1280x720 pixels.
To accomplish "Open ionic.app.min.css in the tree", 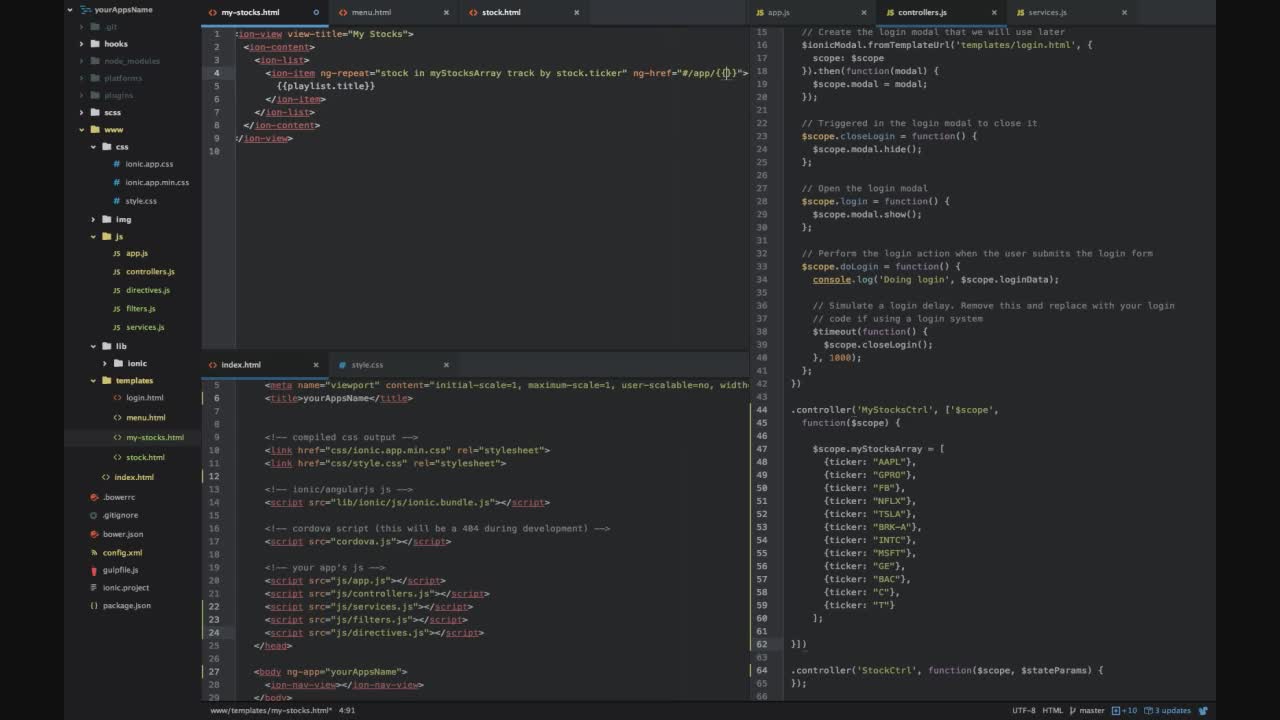I will pyautogui.click(x=157, y=183).
